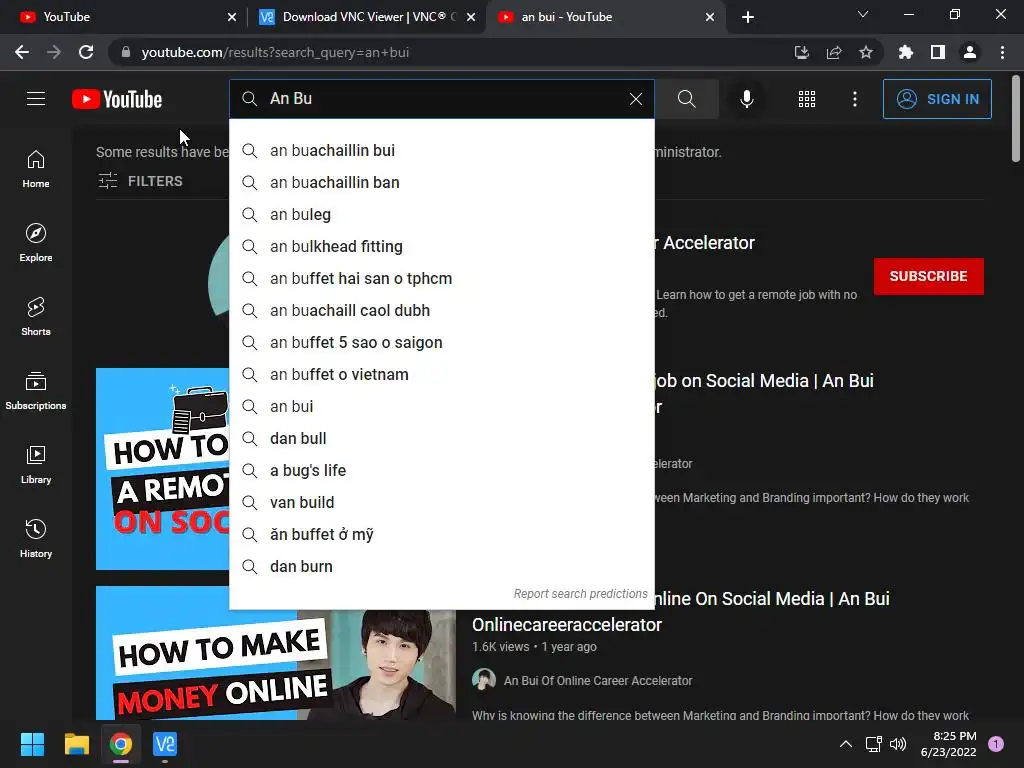Open the Chrome three-dot menu
The height and width of the screenshot is (768, 1024).
[x=1002, y=52]
